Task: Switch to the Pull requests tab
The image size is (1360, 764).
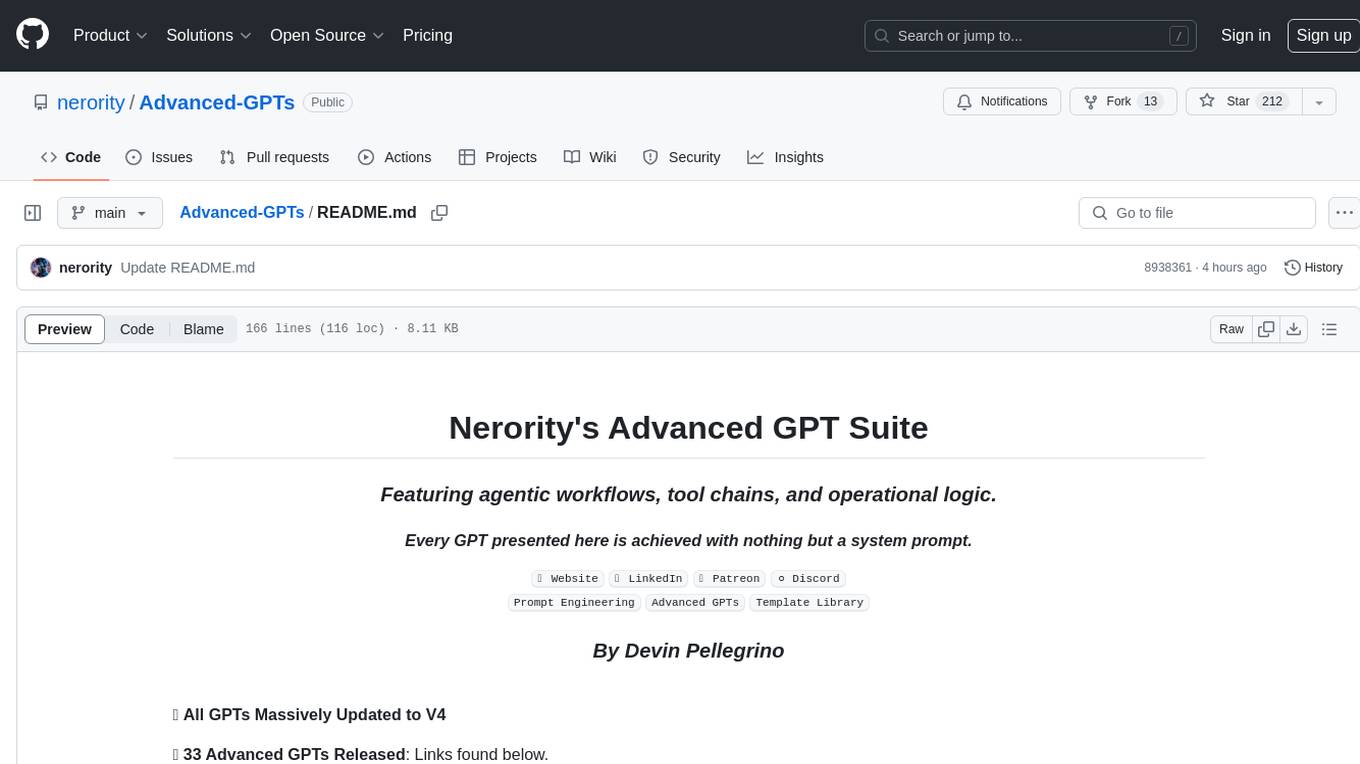Action: [274, 157]
